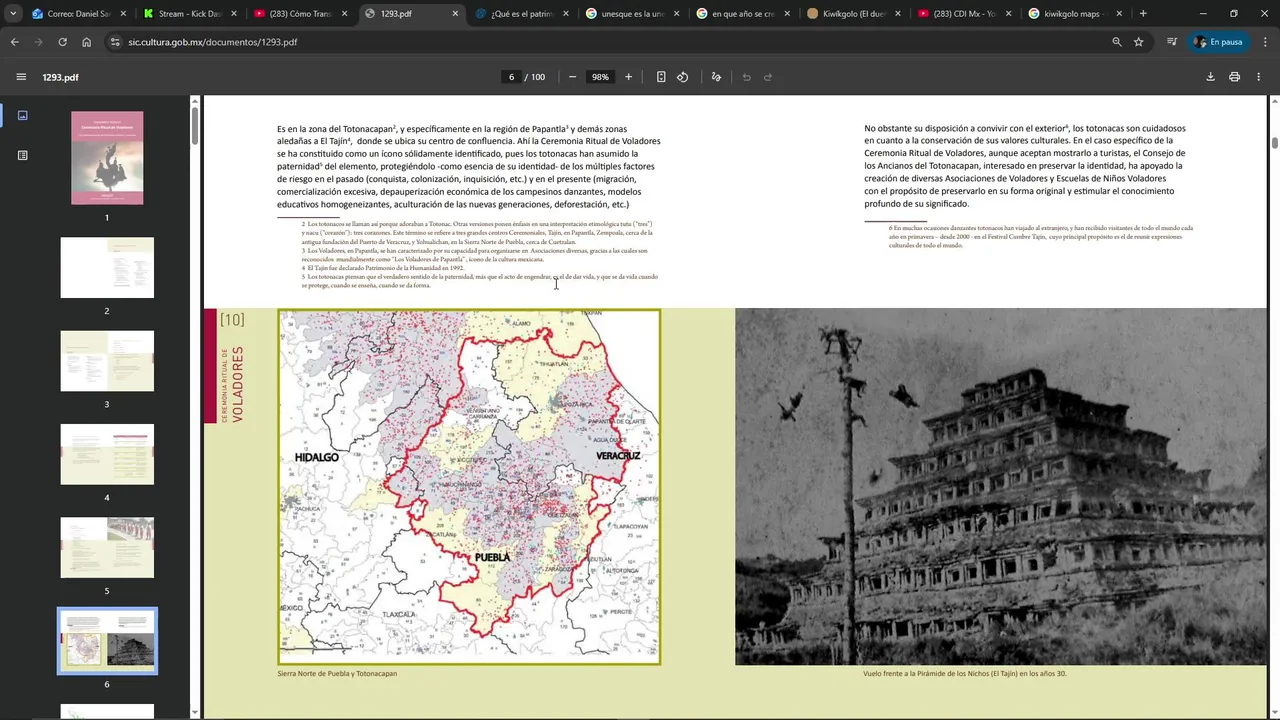Click the 98% zoom level field
The height and width of the screenshot is (720, 1280).
600,77
